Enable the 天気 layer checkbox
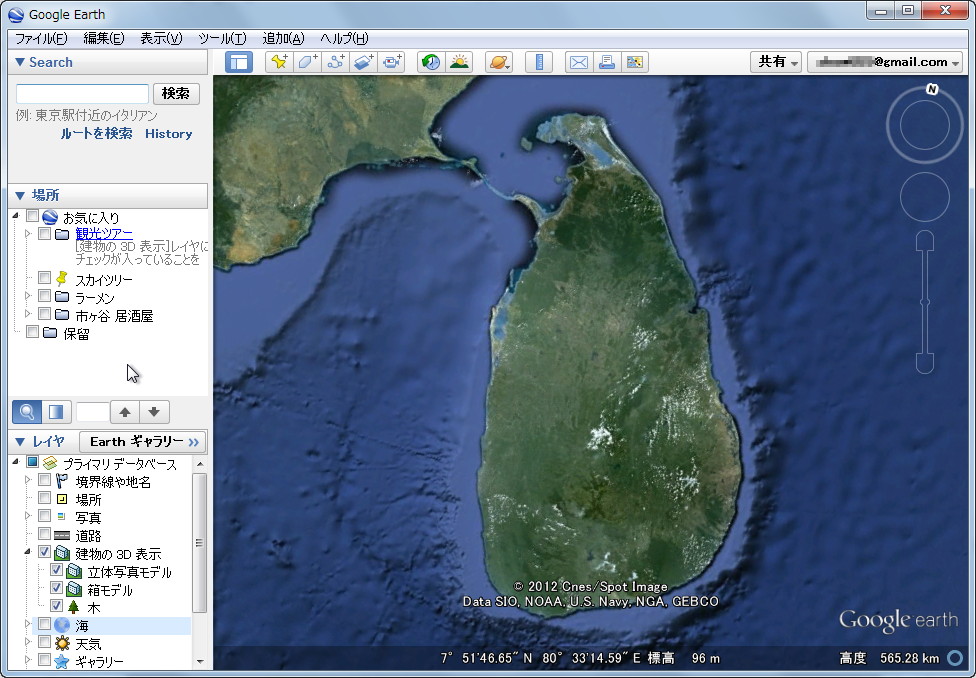The image size is (976, 678). coord(44,643)
